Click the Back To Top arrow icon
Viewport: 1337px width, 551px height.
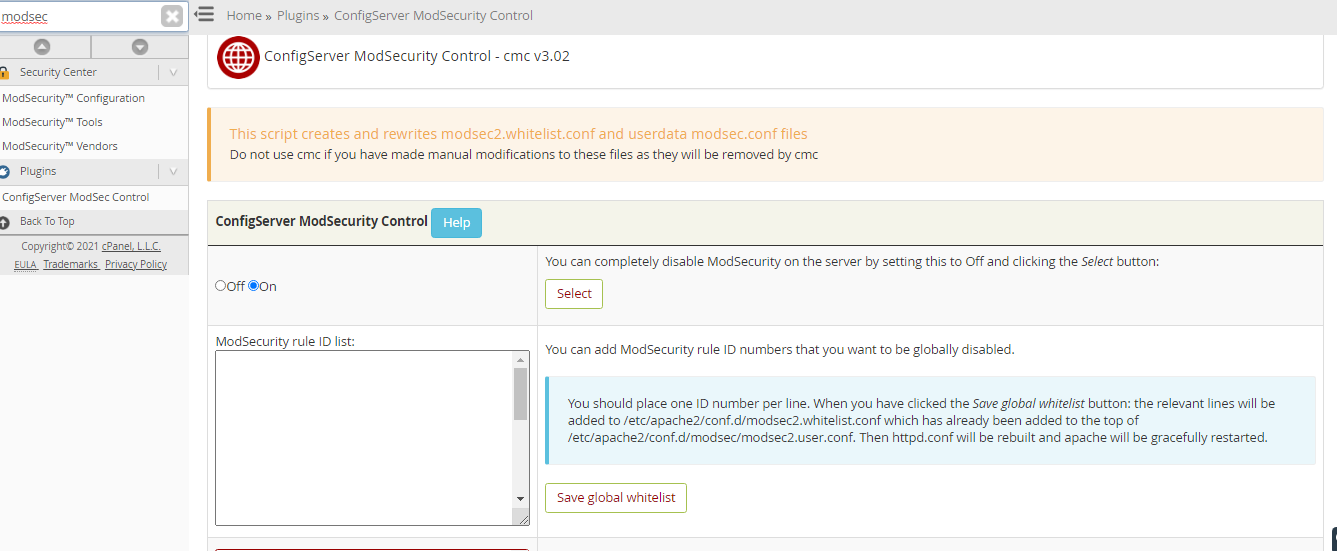(4, 222)
